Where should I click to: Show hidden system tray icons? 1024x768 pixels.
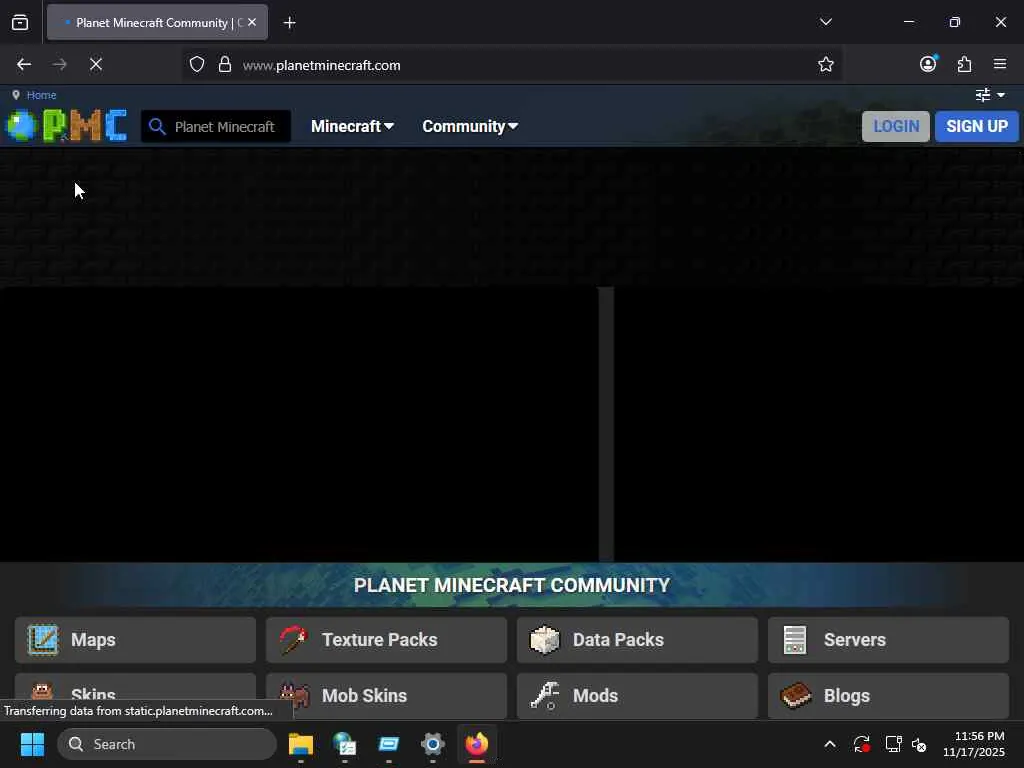pos(830,744)
